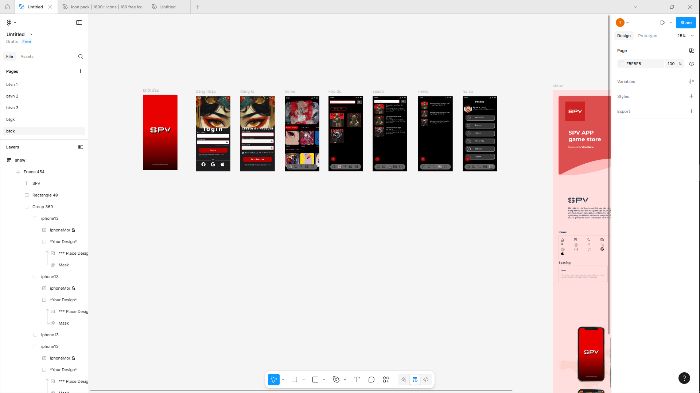The image size is (700, 393).
Task: Select the Frame tool in bottom toolbar
Action: (295, 380)
